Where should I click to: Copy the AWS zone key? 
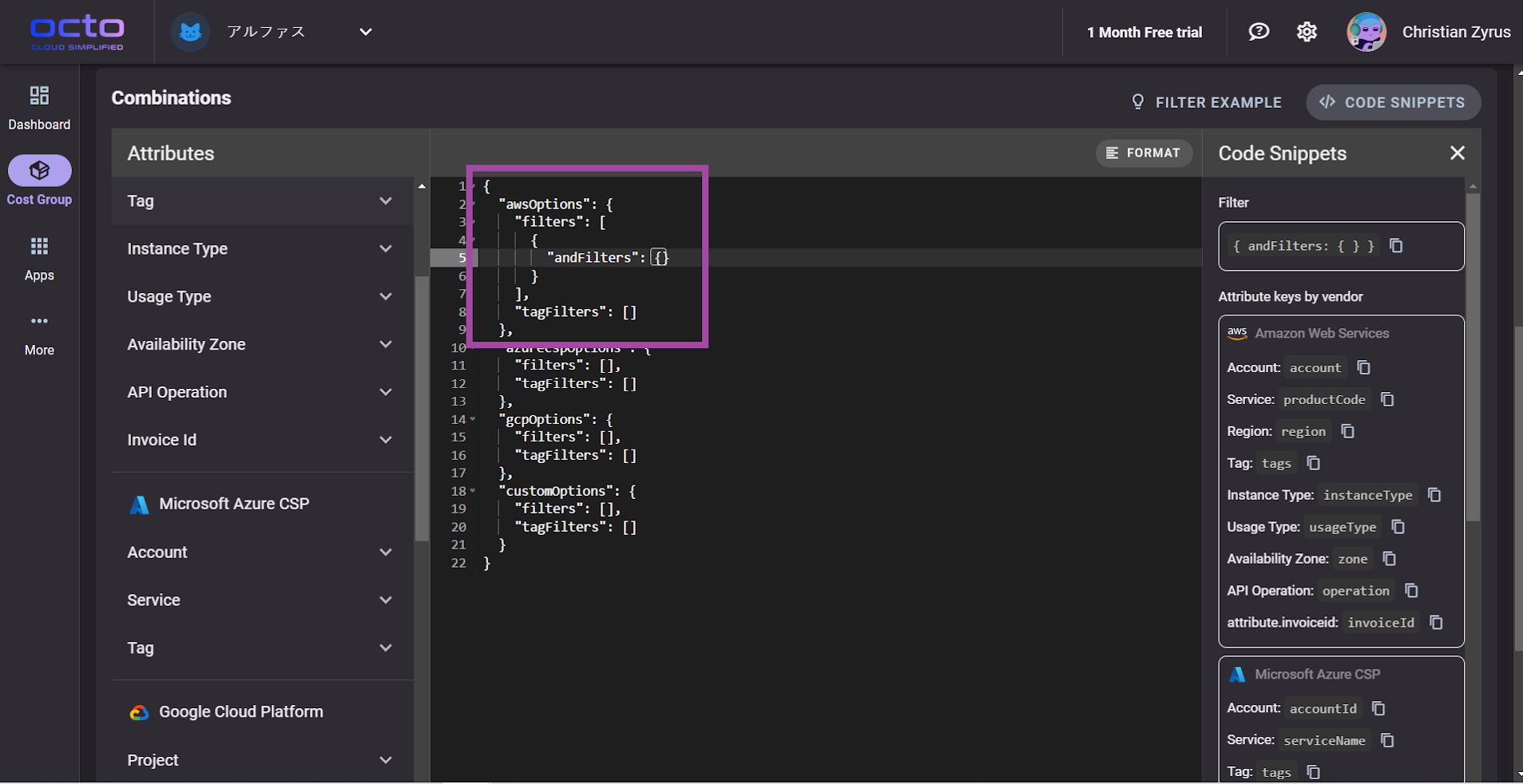[x=1390, y=559]
